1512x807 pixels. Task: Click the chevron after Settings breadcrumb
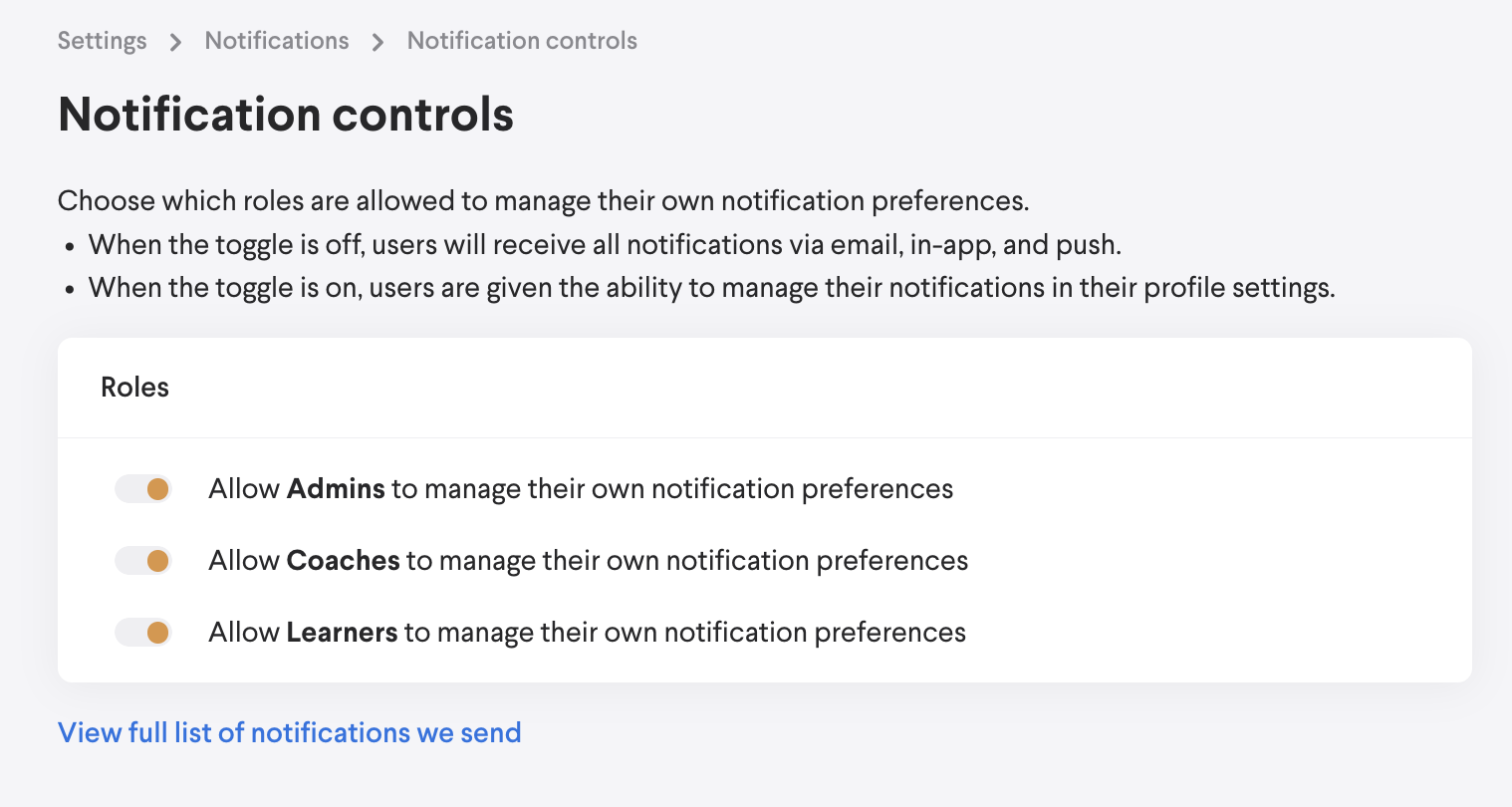175,42
